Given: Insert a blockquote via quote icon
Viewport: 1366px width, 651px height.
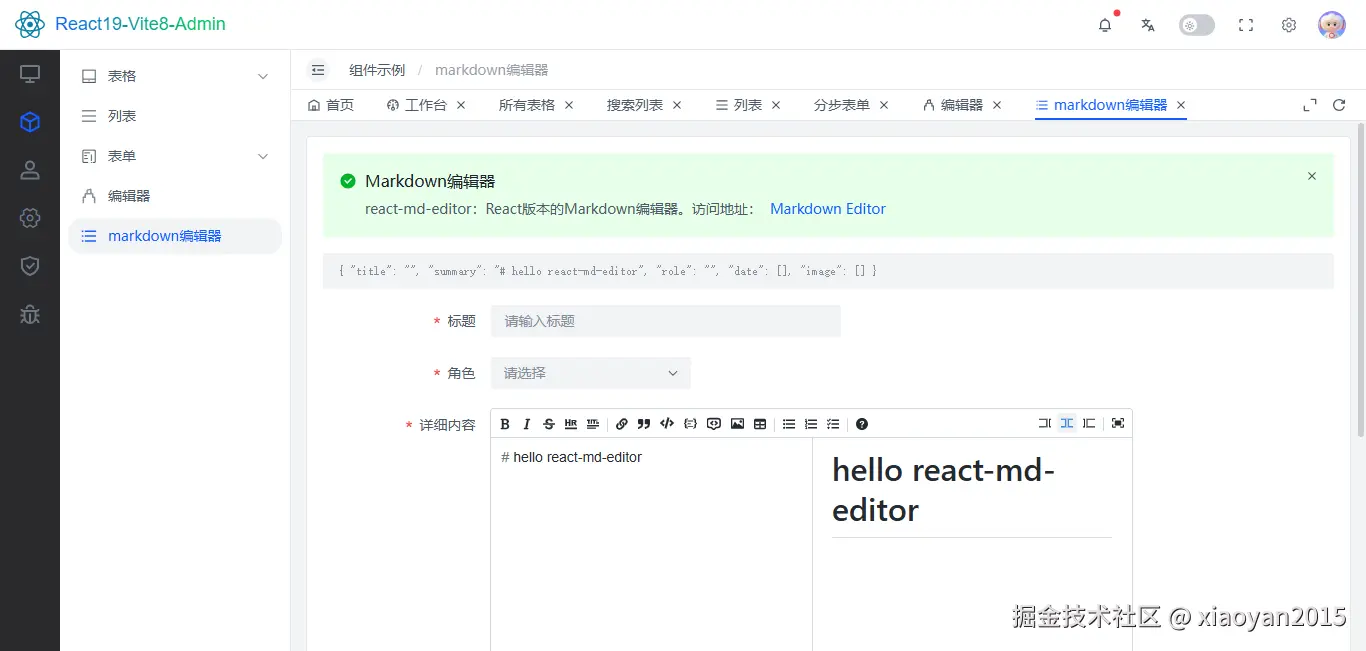Looking at the screenshot, I should (644, 424).
